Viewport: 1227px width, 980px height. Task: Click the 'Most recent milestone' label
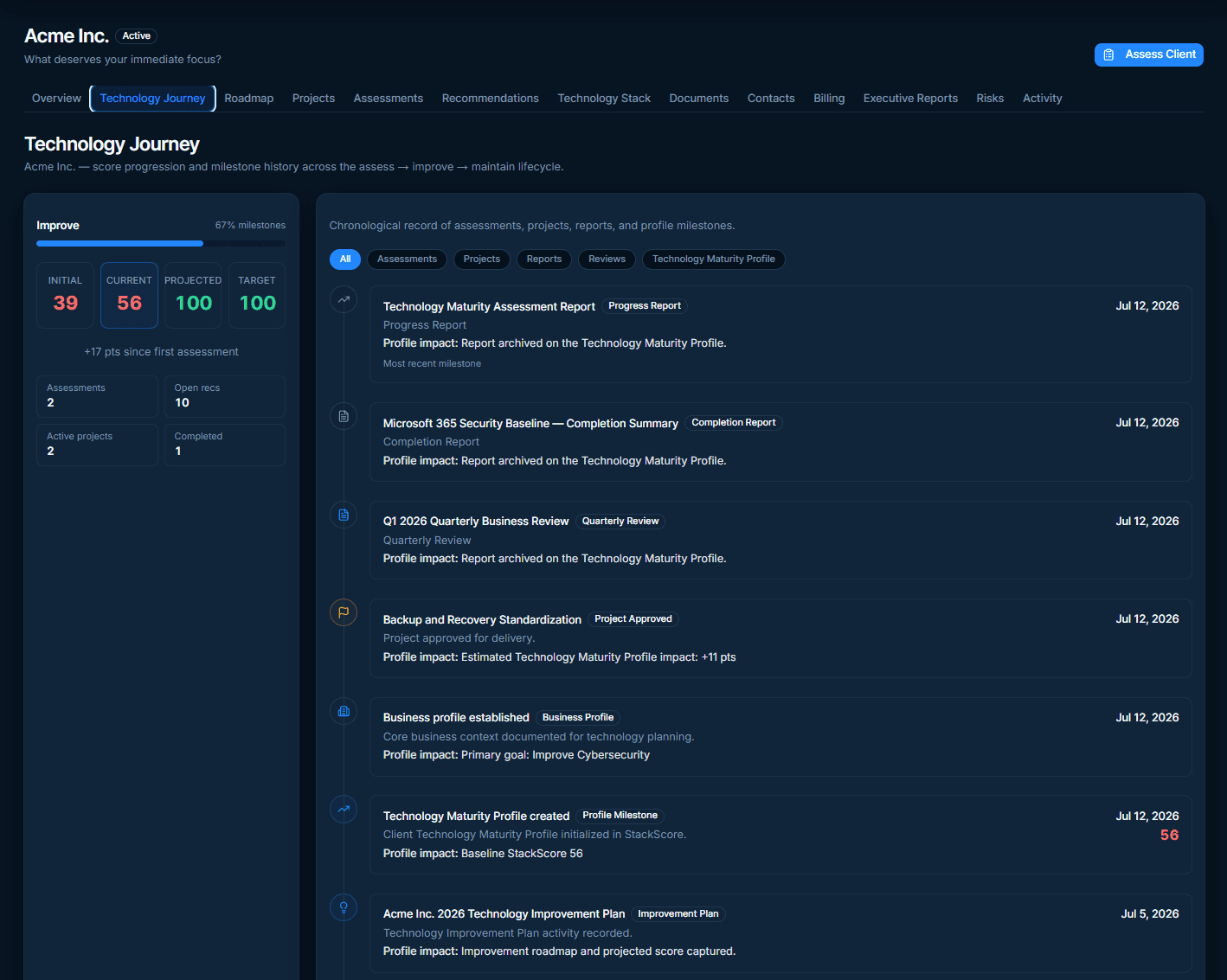click(x=432, y=364)
